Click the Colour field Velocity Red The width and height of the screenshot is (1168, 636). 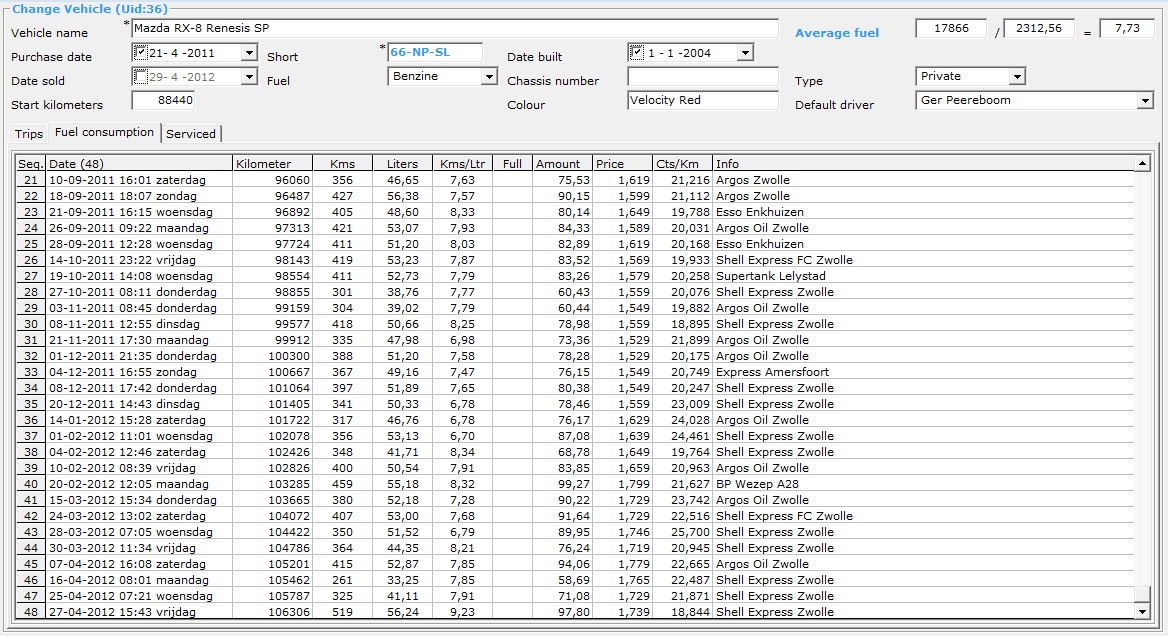(x=702, y=101)
